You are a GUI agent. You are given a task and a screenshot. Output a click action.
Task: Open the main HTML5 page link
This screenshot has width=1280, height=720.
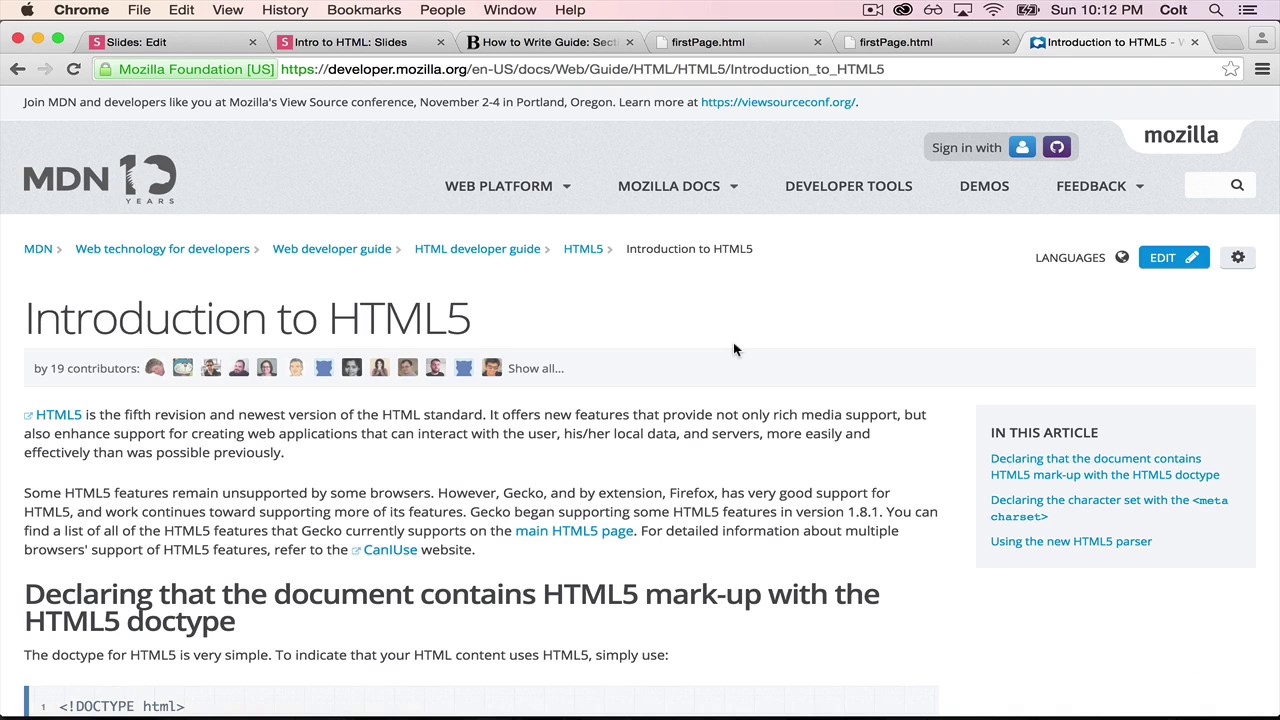pyautogui.click(x=574, y=531)
